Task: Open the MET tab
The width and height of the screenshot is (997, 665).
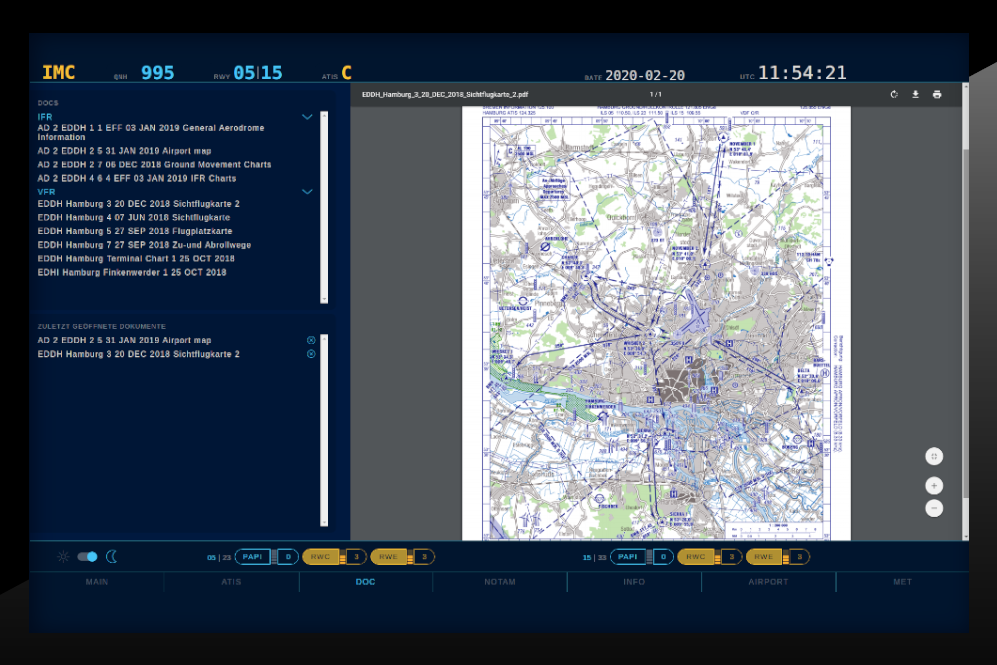Action: pyautogui.click(x=902, y=581)
